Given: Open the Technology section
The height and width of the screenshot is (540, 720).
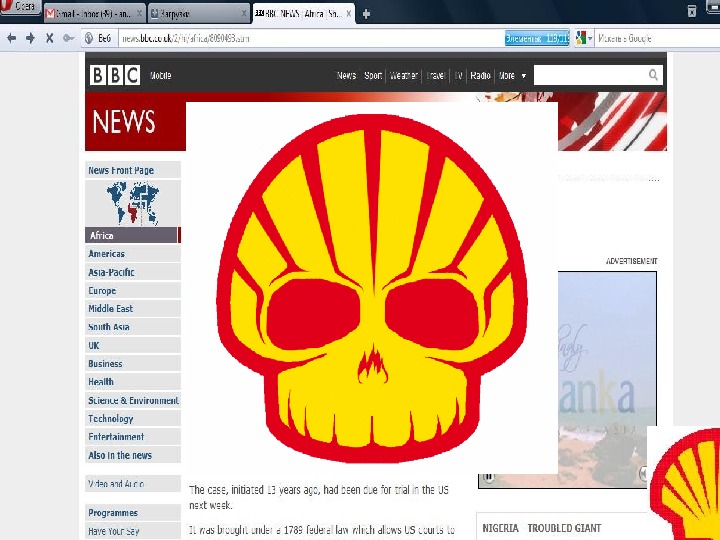Looking at the screenshot, I should pyautogui.click(x=133, y=418).
